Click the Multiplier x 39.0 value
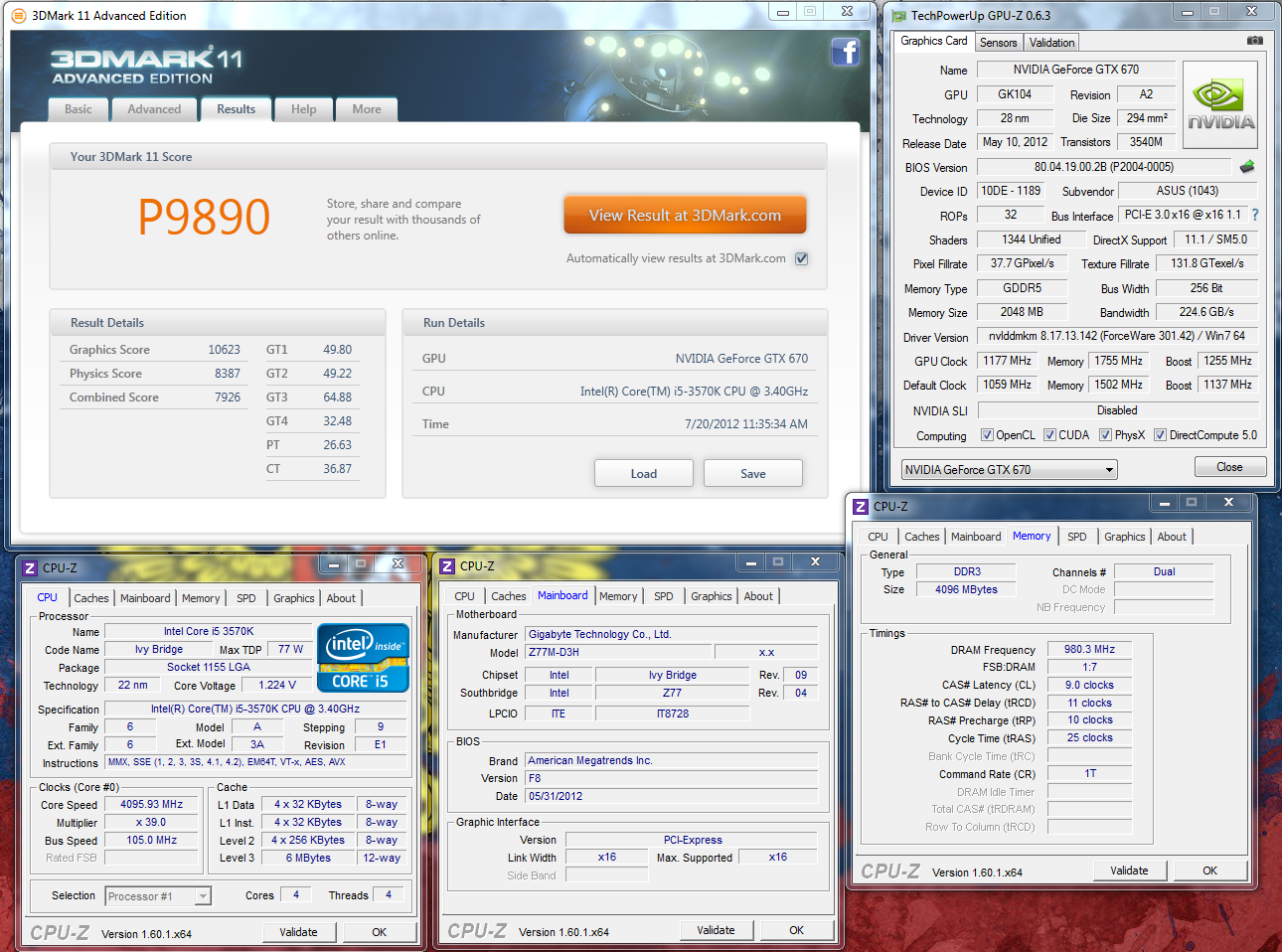 click(152, 822)
